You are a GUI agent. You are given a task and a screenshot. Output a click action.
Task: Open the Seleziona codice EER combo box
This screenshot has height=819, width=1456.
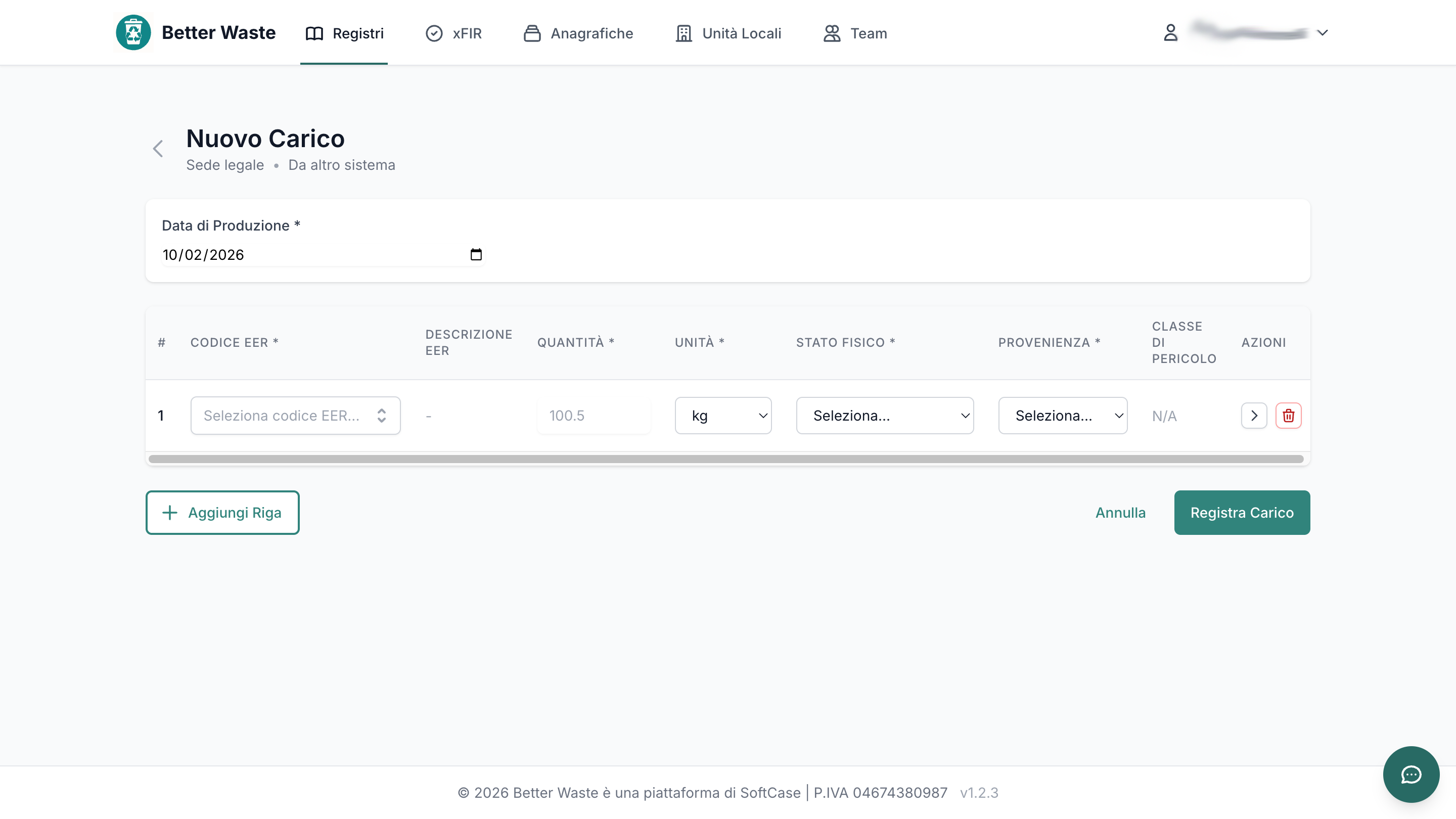tap(296, 416)
